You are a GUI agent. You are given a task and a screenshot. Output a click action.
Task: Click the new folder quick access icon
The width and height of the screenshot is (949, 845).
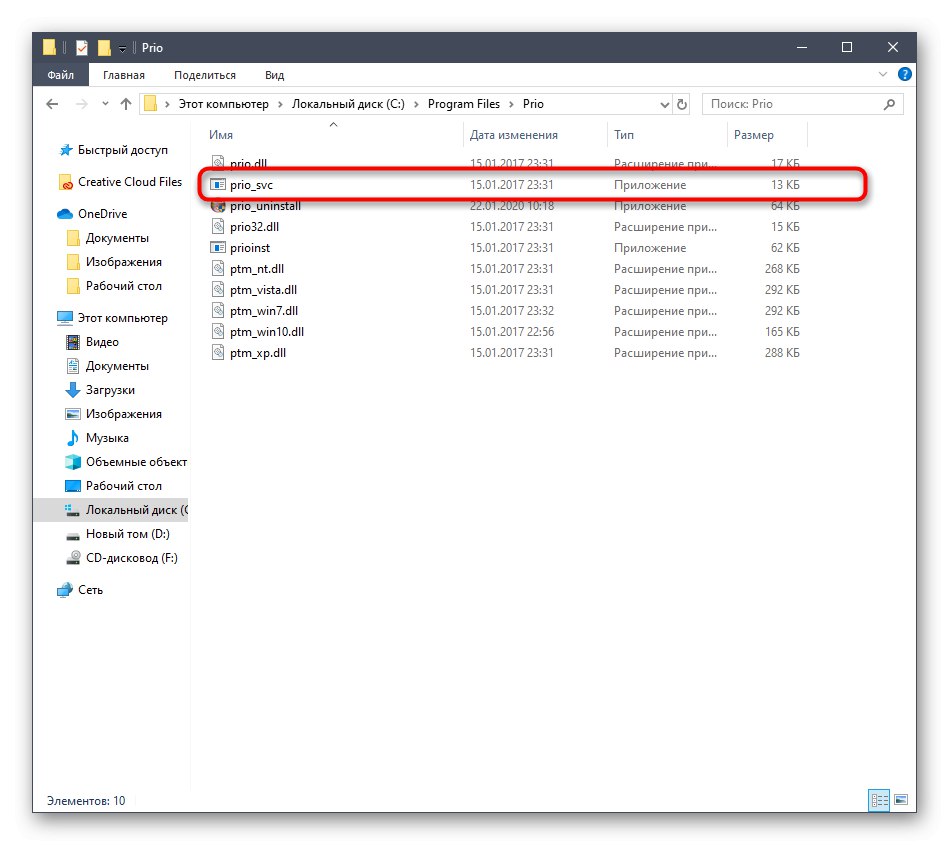[x=104, y=46]
